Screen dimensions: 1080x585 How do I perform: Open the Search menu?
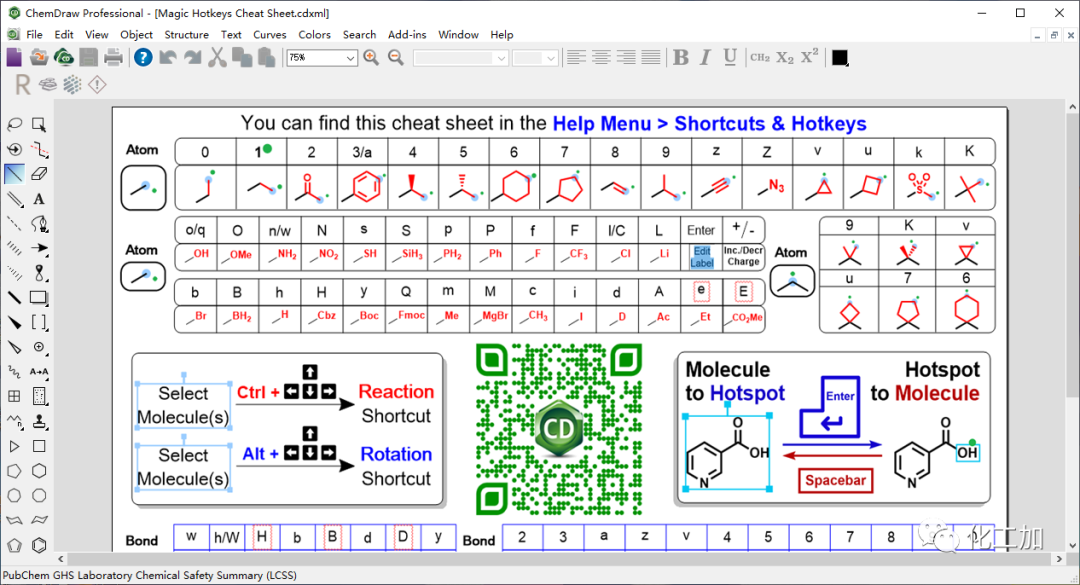[360, 34]
